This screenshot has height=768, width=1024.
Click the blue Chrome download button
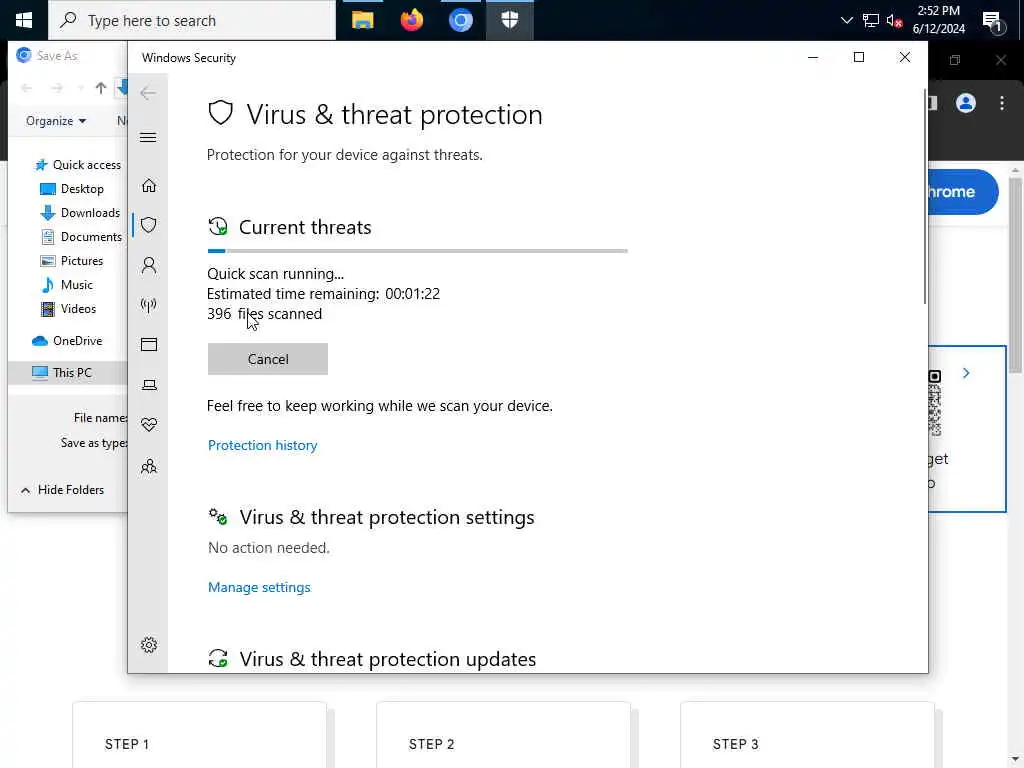coord(963,192)
